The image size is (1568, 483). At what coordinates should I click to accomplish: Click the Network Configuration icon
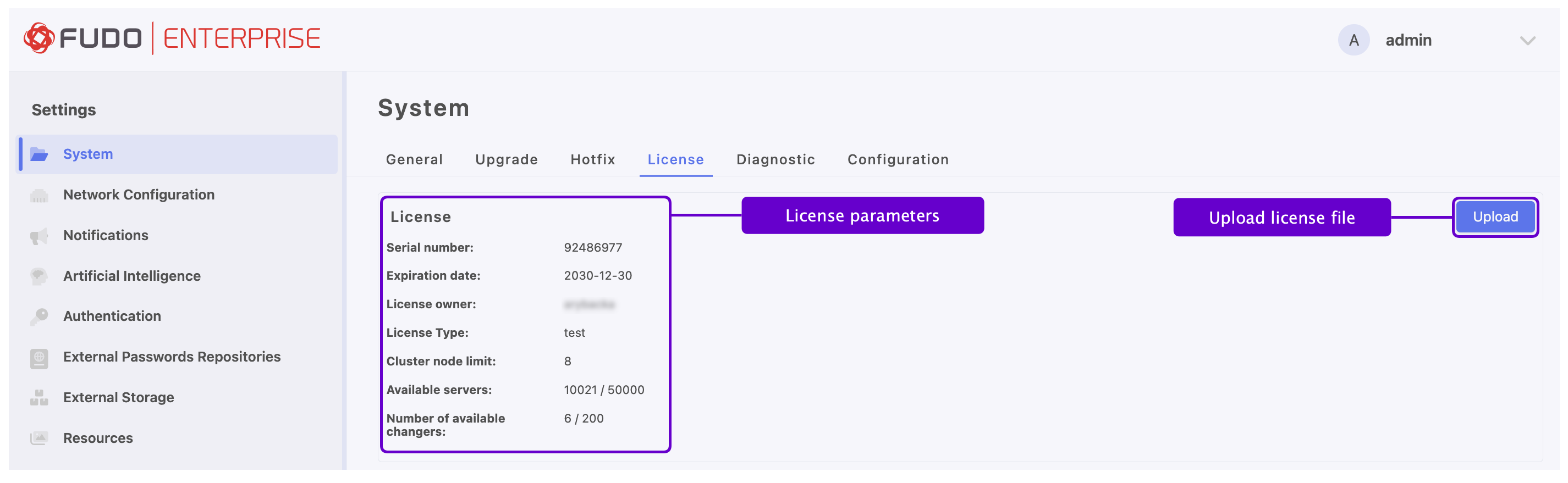(x=39, y=195)
